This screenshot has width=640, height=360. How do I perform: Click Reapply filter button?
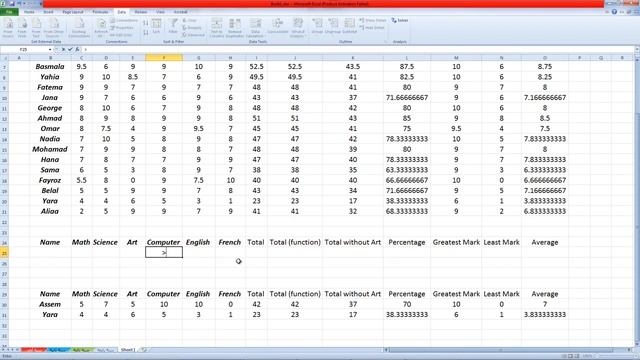pos(192,28)
